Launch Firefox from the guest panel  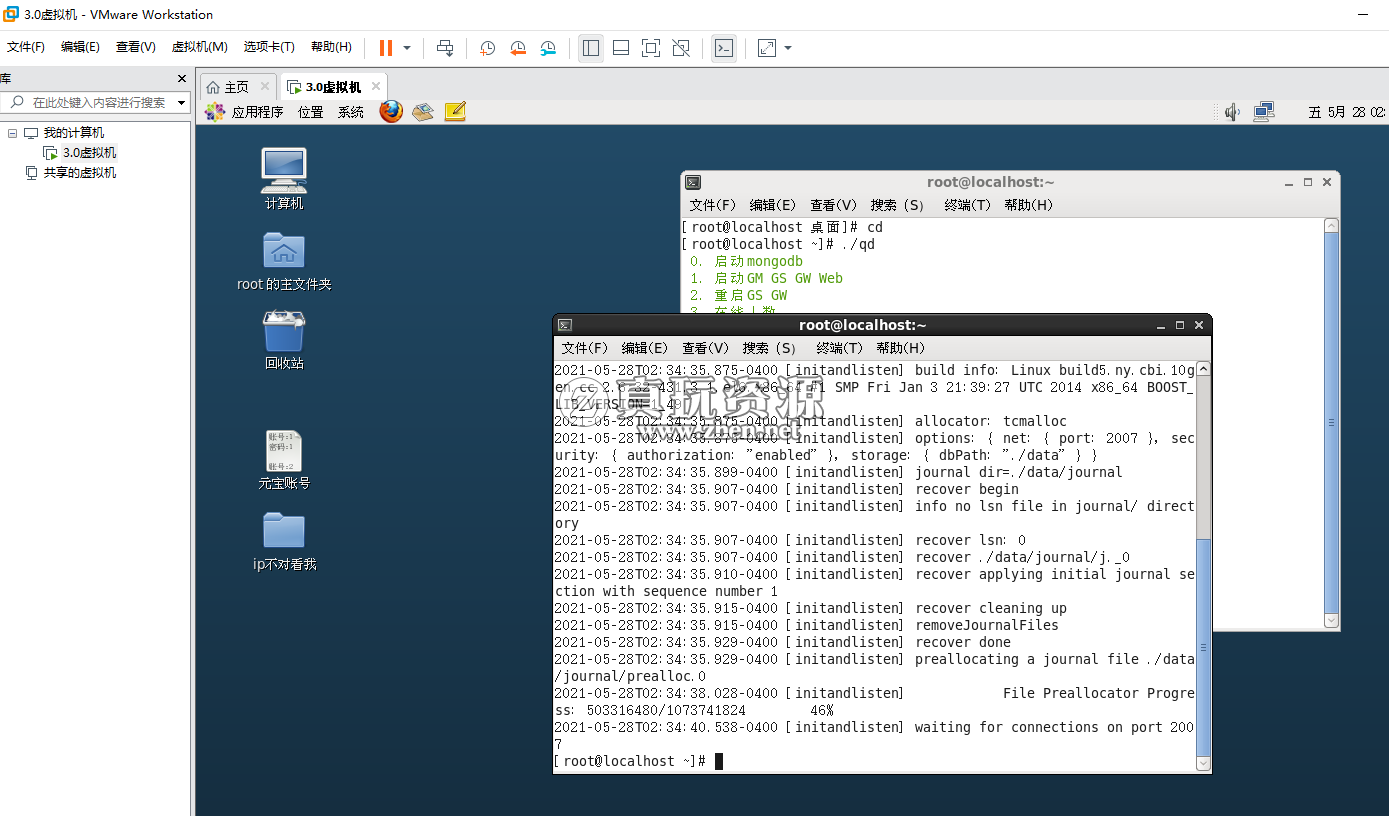(391, 111)
